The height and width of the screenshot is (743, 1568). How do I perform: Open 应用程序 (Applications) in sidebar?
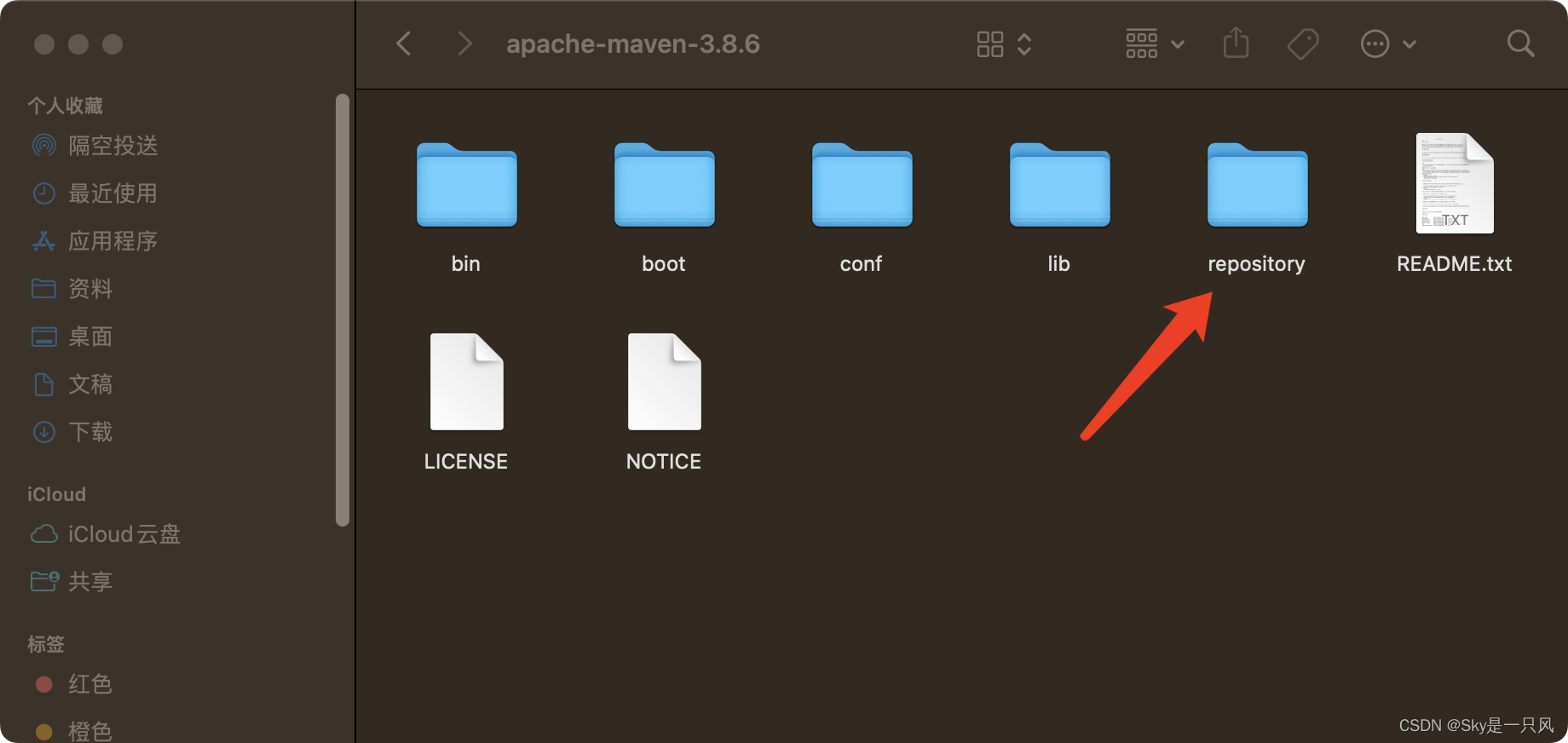tap(95, 241)
